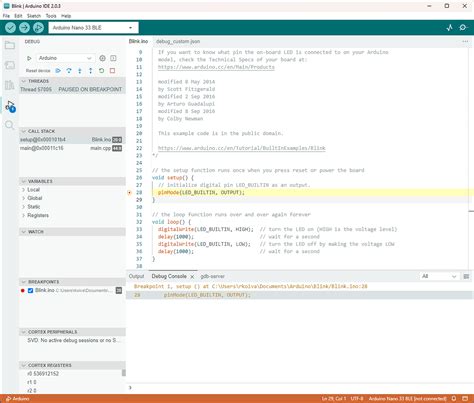Image resolution: width=474 pixels, height=403 pixels.
Task: Select the Debug Console panel tab
Action: pyautogui.click(x=169, y=276)
